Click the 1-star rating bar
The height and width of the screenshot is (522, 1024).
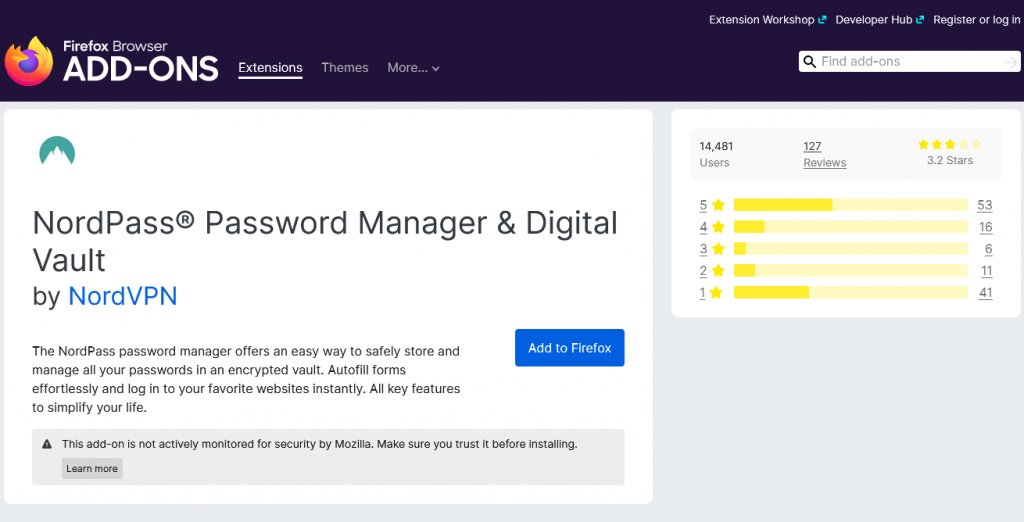point(850,292)
